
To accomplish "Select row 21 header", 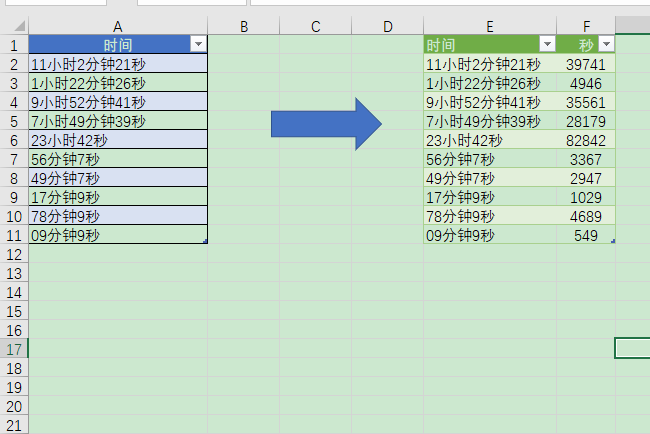I will tap(14, 425).
